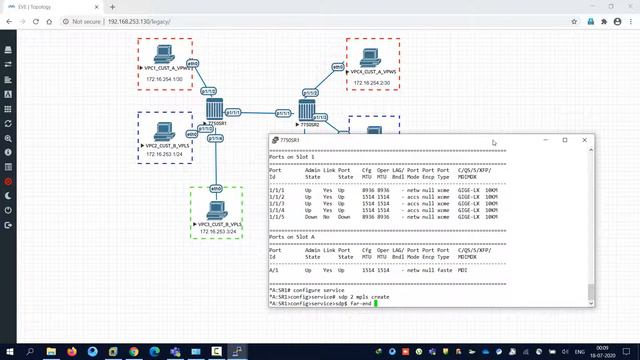
Task: Click the PuTTY icon in 7750SR1 title bar
Action: pyautogui.click(x=275, y=140)
